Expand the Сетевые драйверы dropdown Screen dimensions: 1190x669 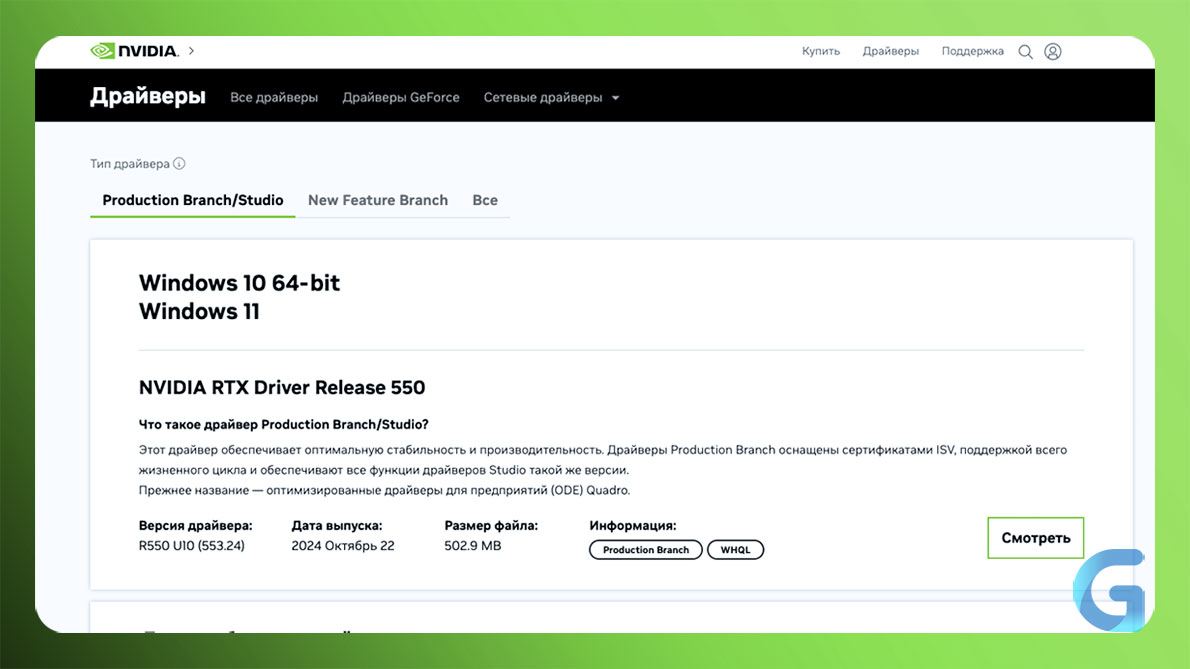coord(551,97)
